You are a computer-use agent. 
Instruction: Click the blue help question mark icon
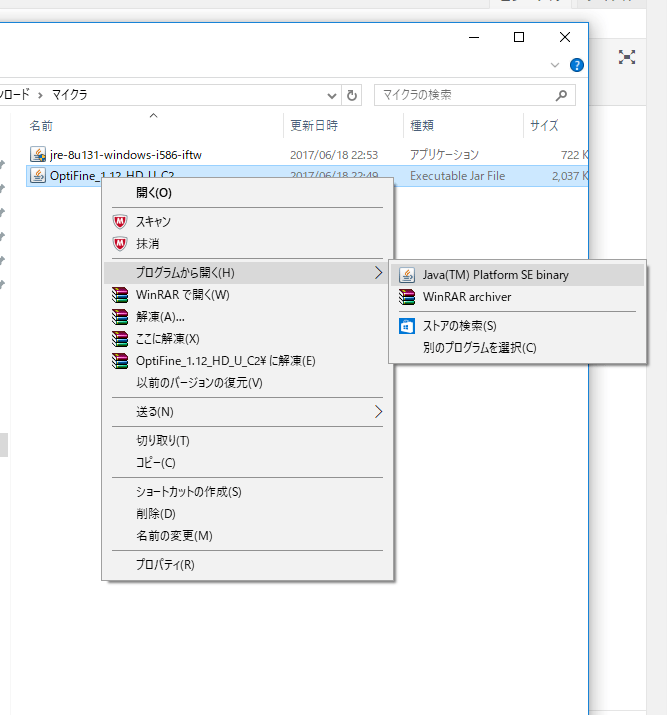(577, 65)
